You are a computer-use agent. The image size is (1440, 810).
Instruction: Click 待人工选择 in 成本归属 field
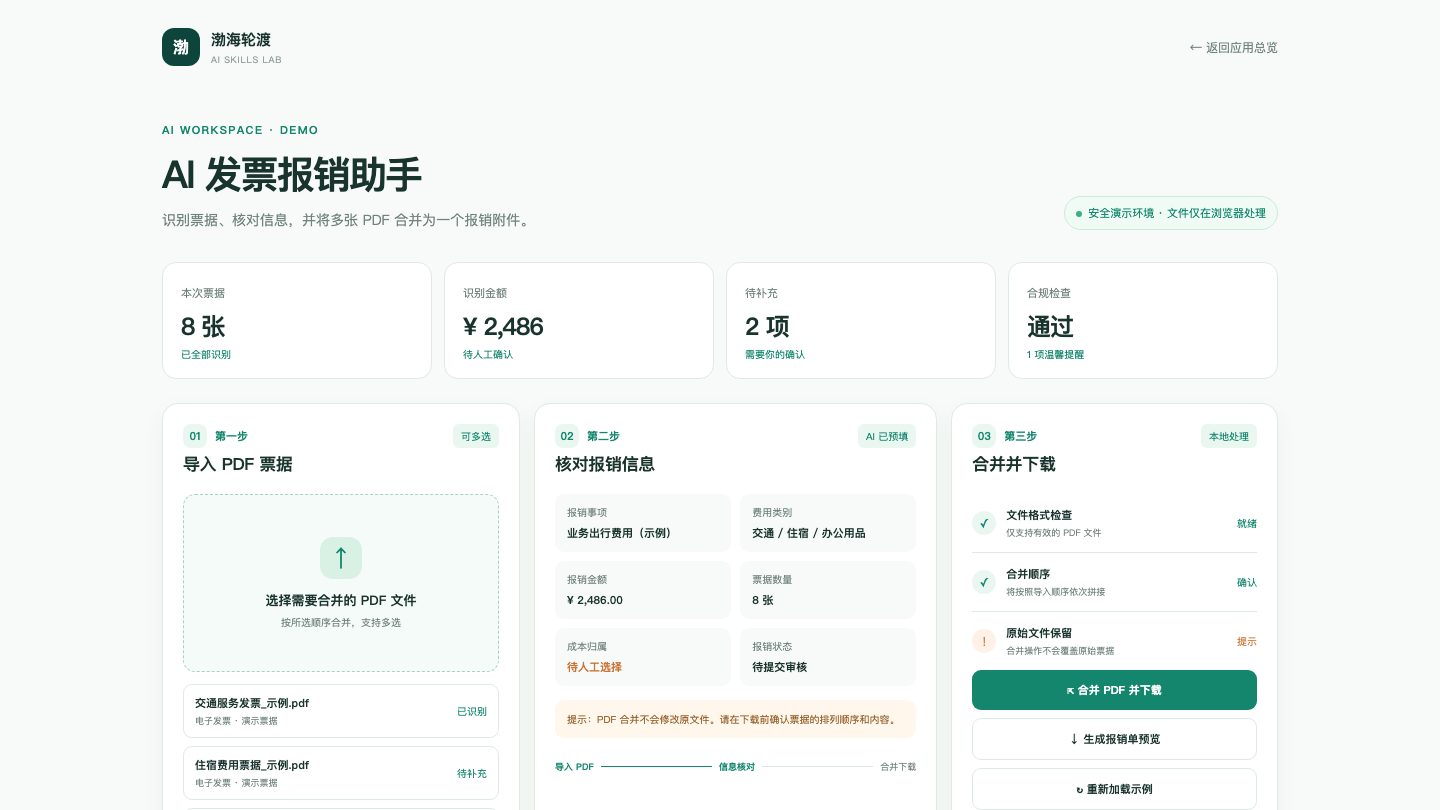(594, 667)
